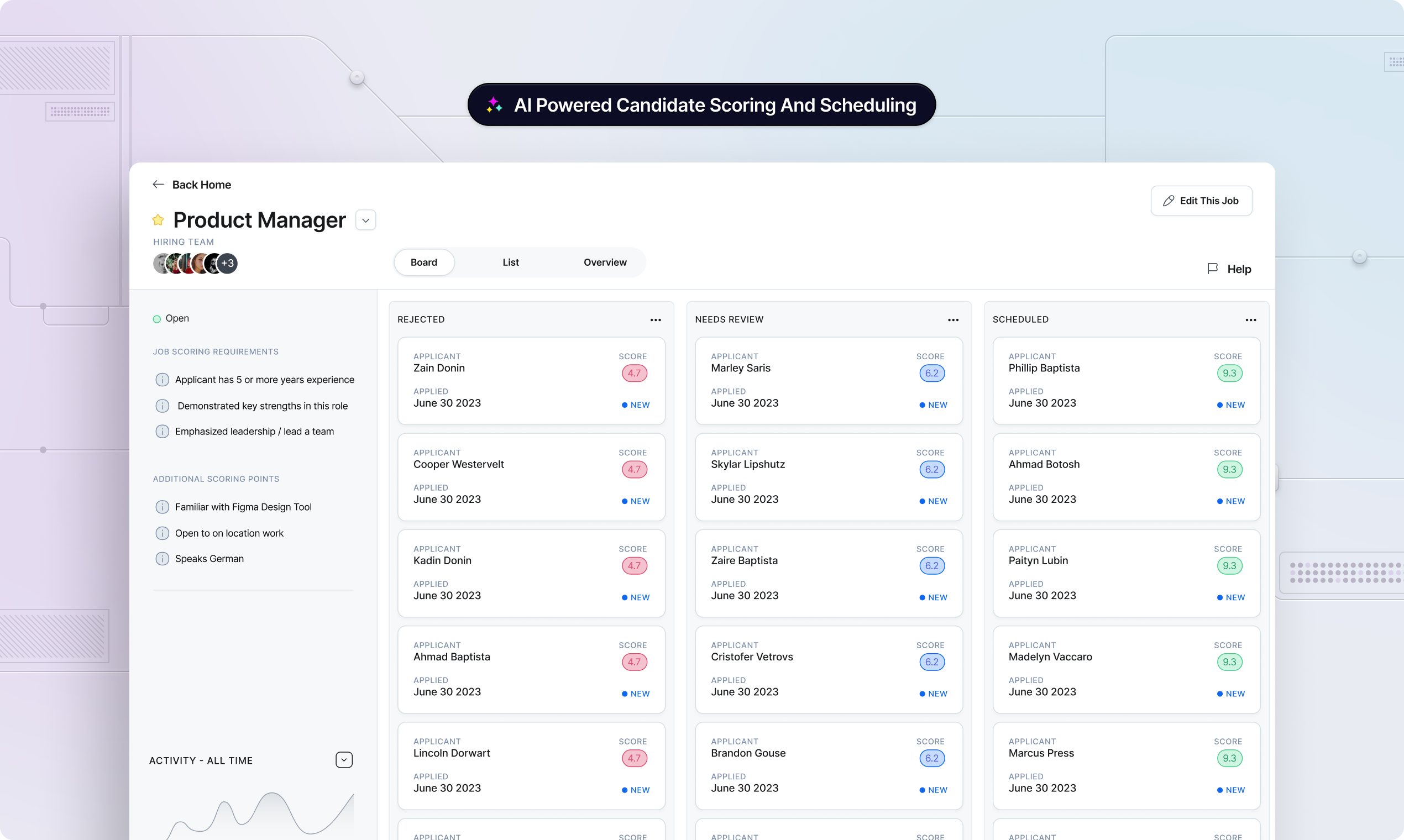Click Zain Donin's 4.7 score badge
The image size is (1404, 840).
pos(634,373)
